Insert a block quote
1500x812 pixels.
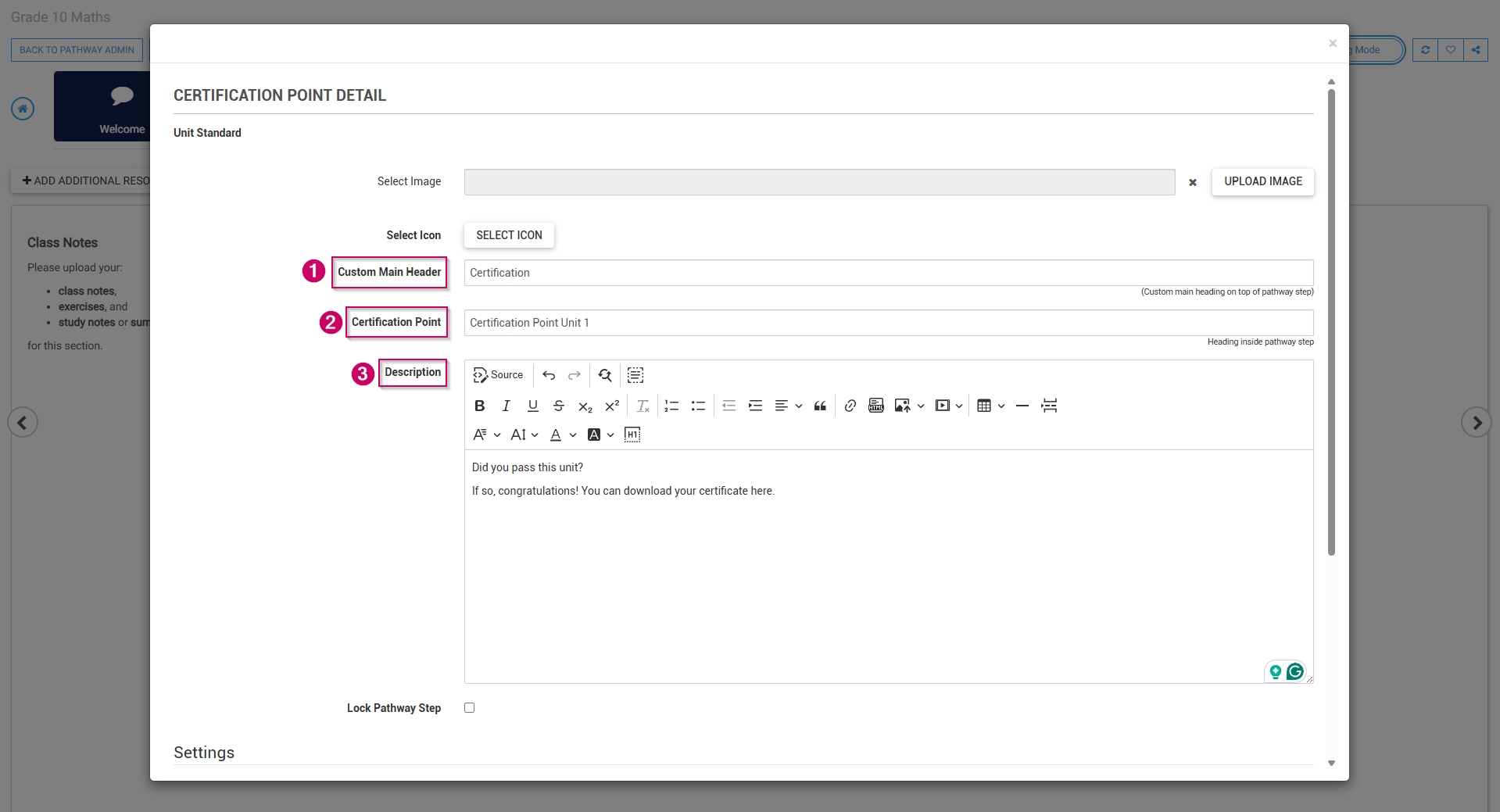tap(820, 406)
